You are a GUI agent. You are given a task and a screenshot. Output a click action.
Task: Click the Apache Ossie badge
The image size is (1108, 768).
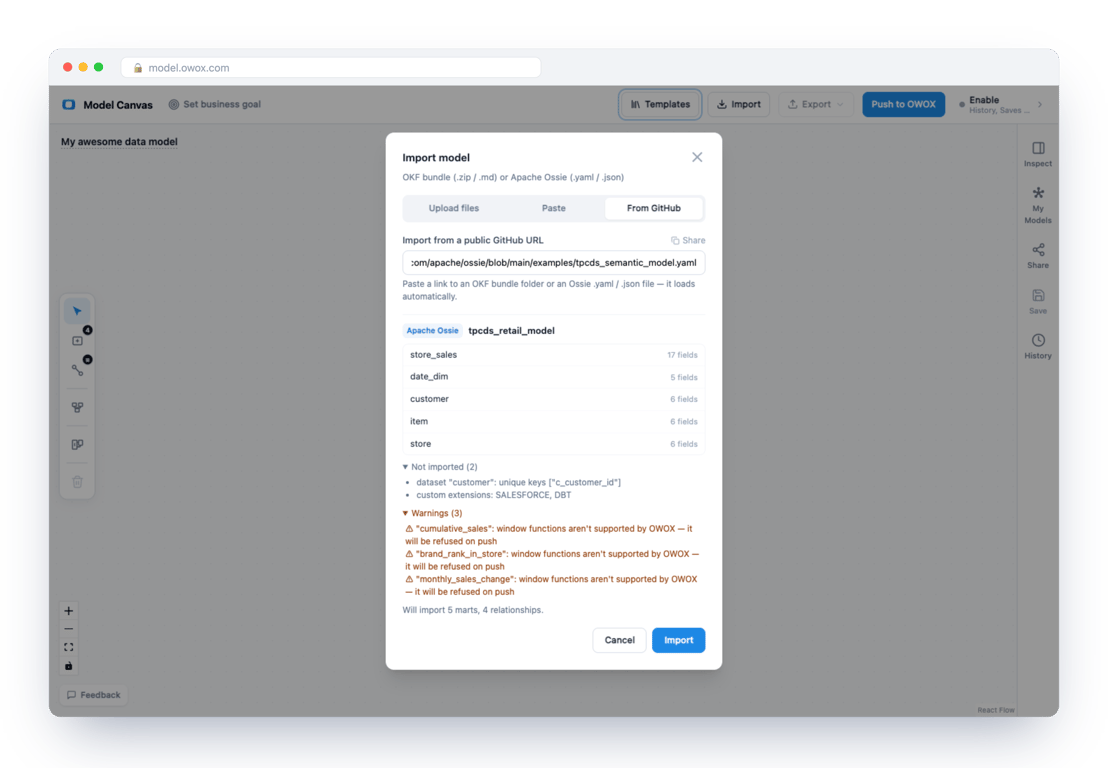click(432, 331)
